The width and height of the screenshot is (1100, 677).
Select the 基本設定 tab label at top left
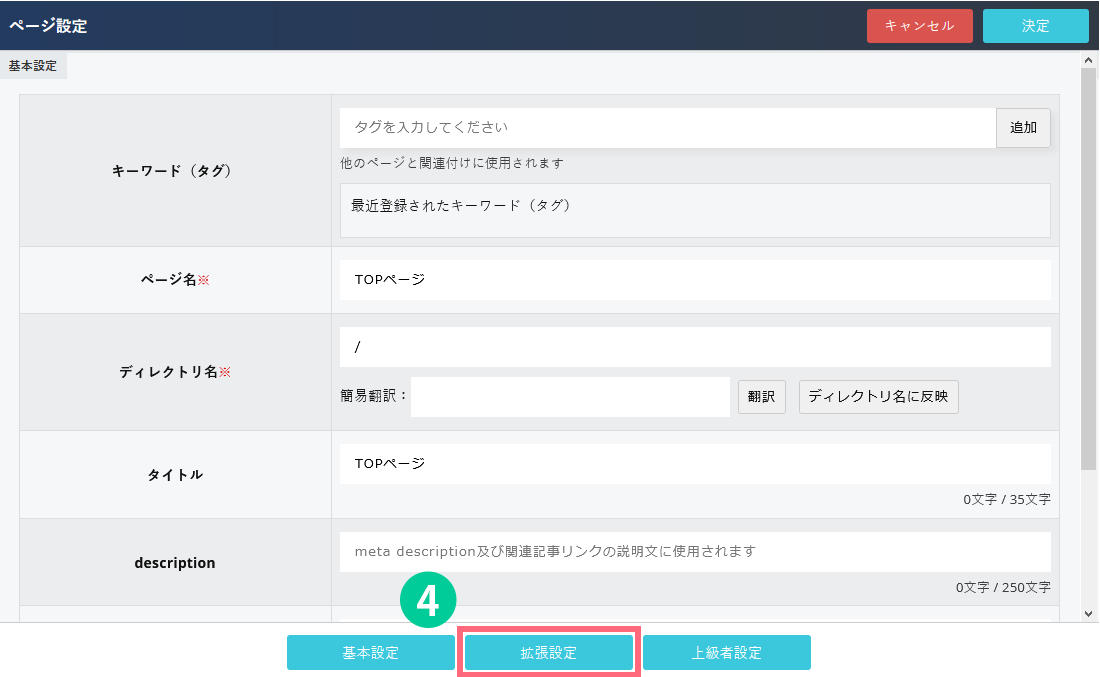pos(33,66)
